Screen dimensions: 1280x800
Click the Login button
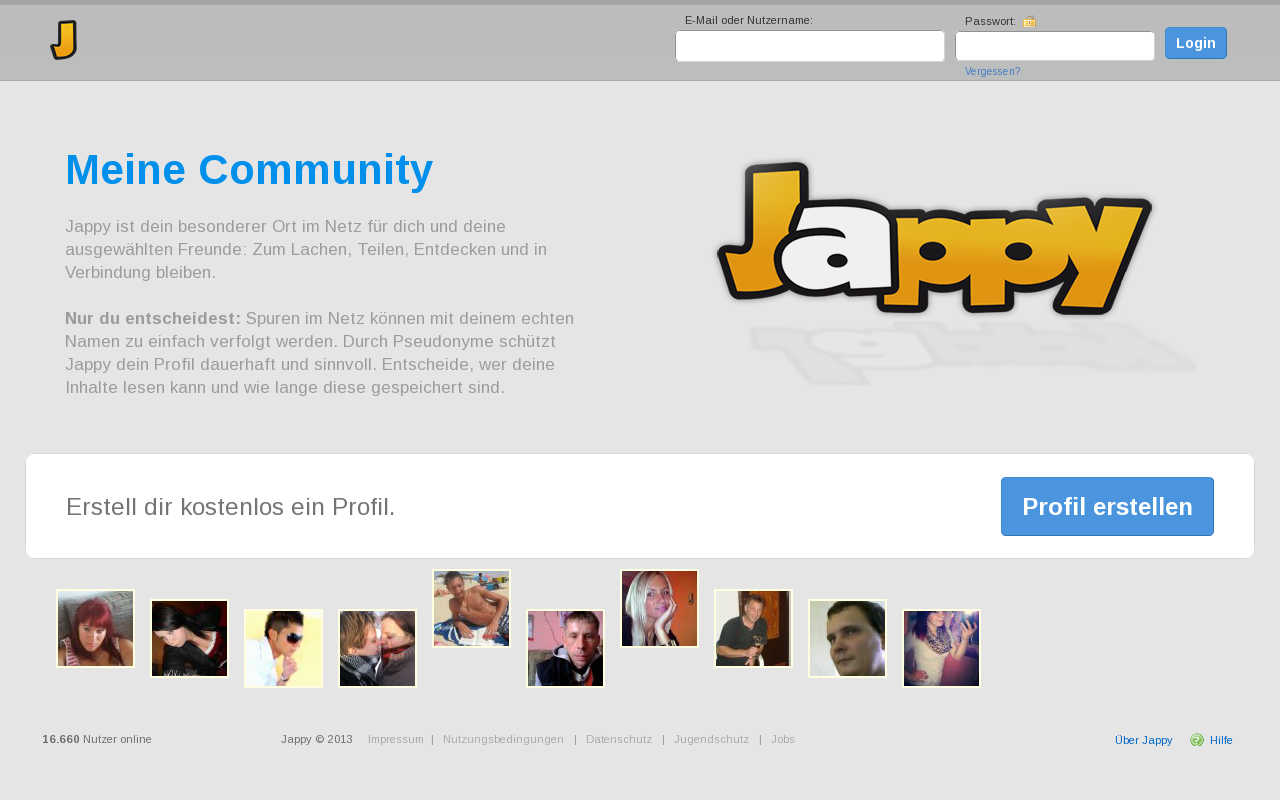point(1196,43)
